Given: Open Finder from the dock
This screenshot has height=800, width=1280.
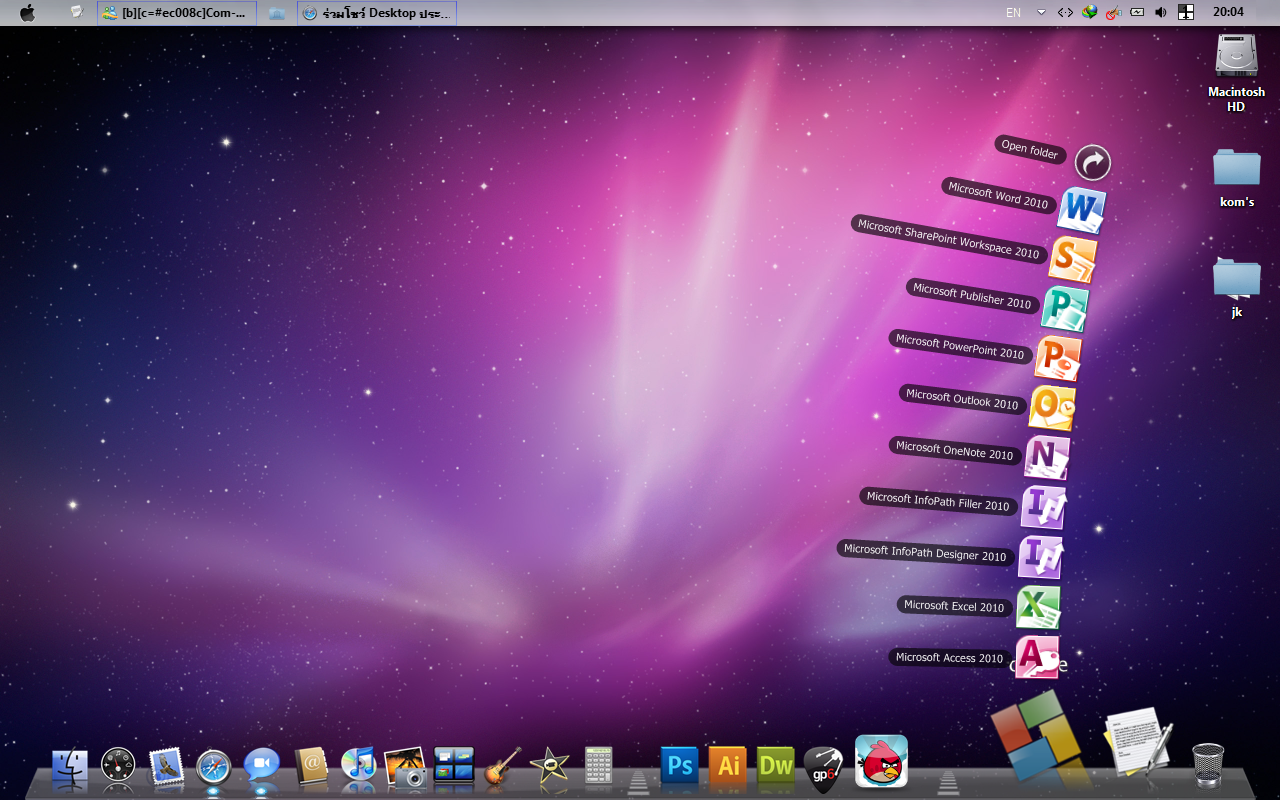Looking at the screenshot, I should click(70, 766).
